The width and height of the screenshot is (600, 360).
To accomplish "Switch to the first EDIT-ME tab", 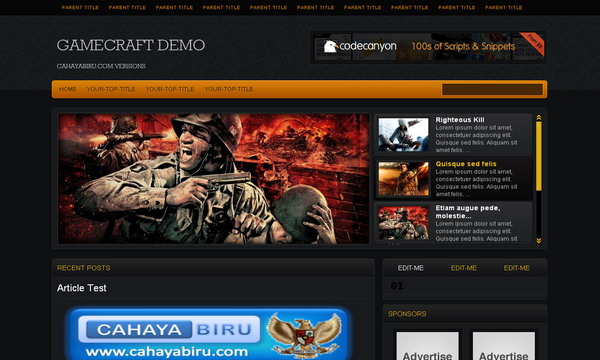I will 410,268.
